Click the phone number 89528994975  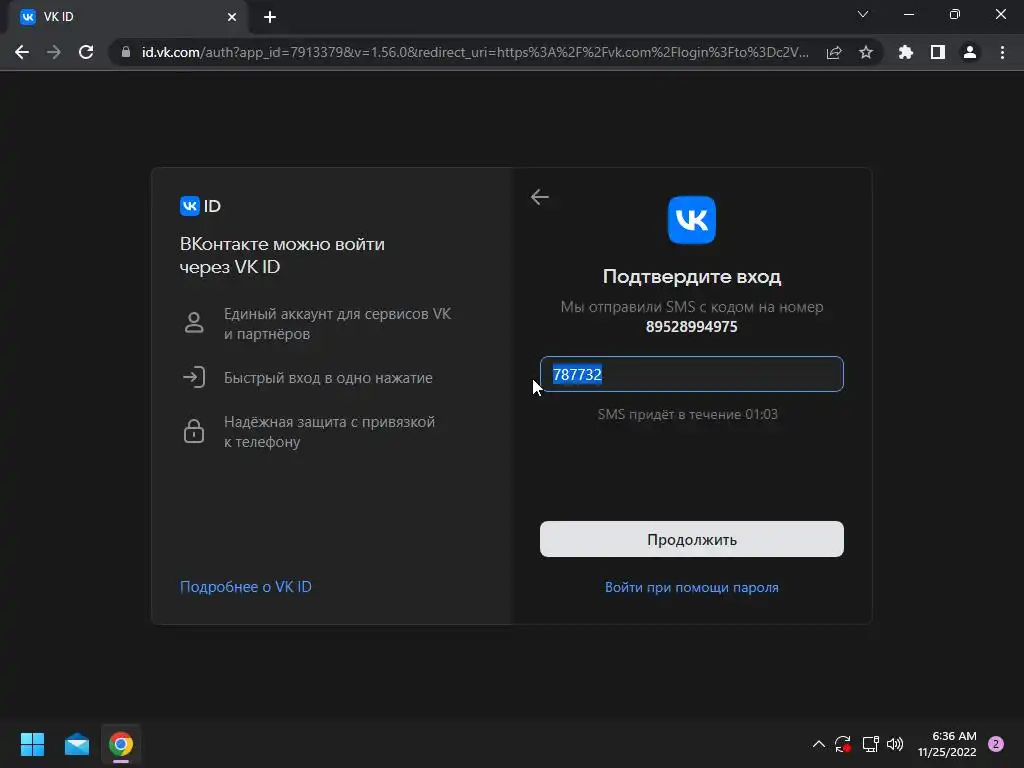[692, 327]
